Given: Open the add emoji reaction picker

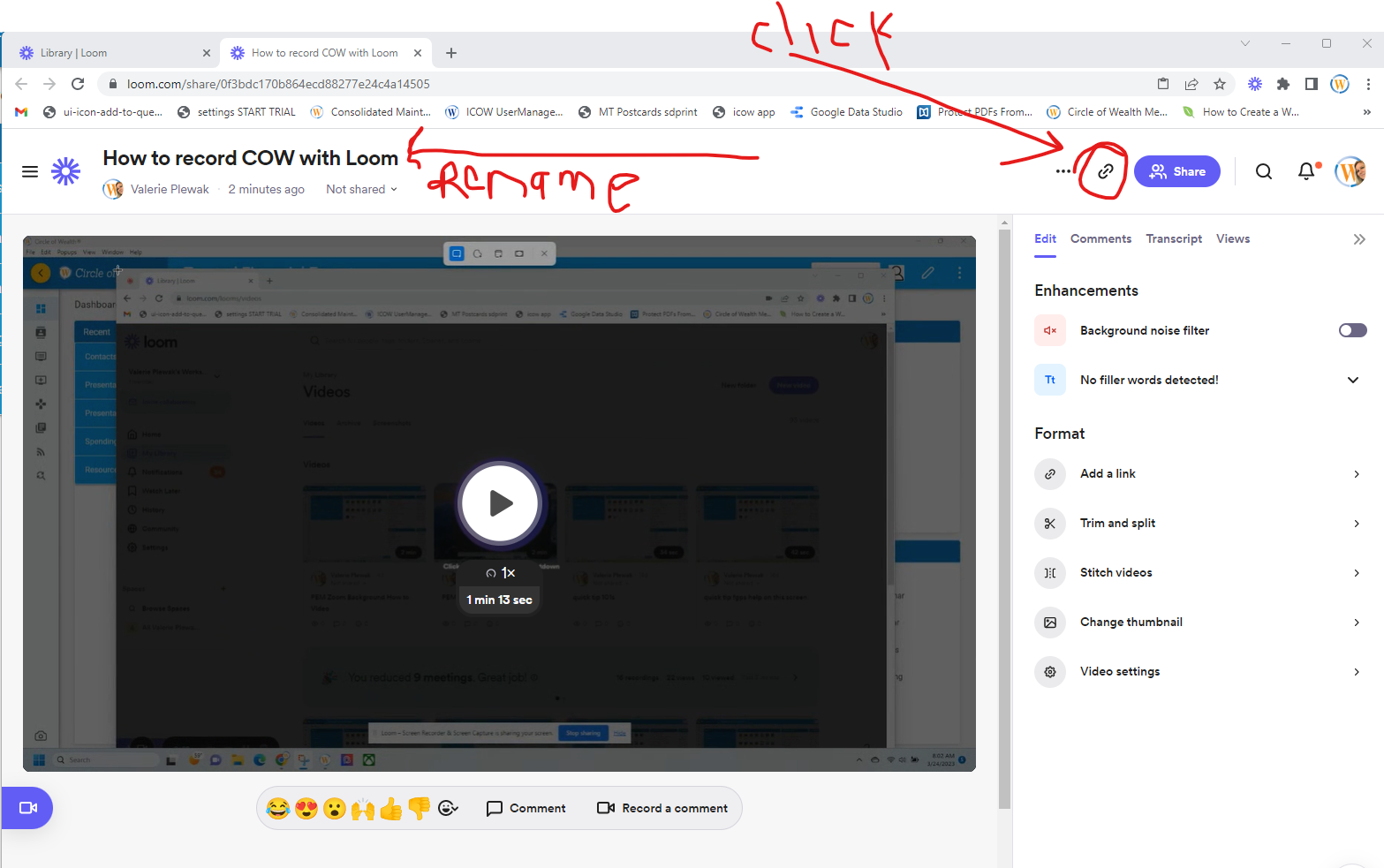Looking at the screenshot, I should pyautogui.click(x=449, y=808).
